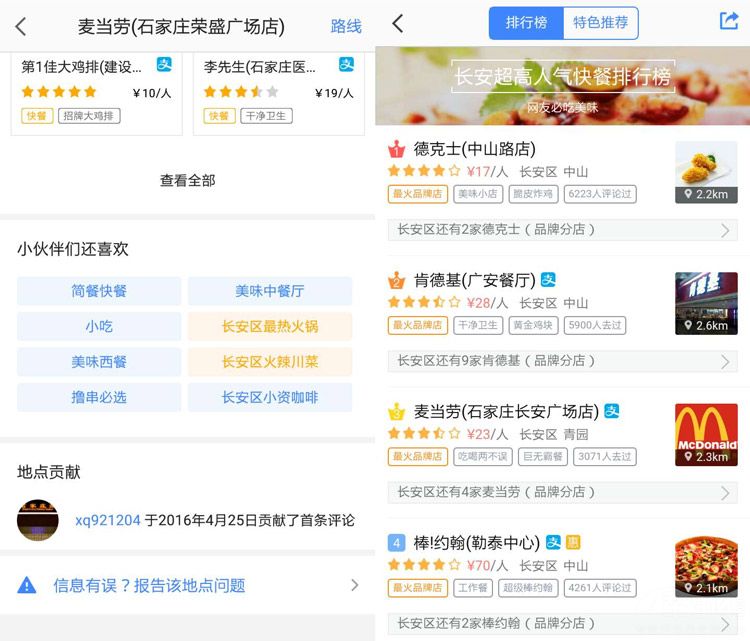
Task: Open the 棒!约翰 pizza thumbnail
Action: pyautogui.click(x=706, y=565)
